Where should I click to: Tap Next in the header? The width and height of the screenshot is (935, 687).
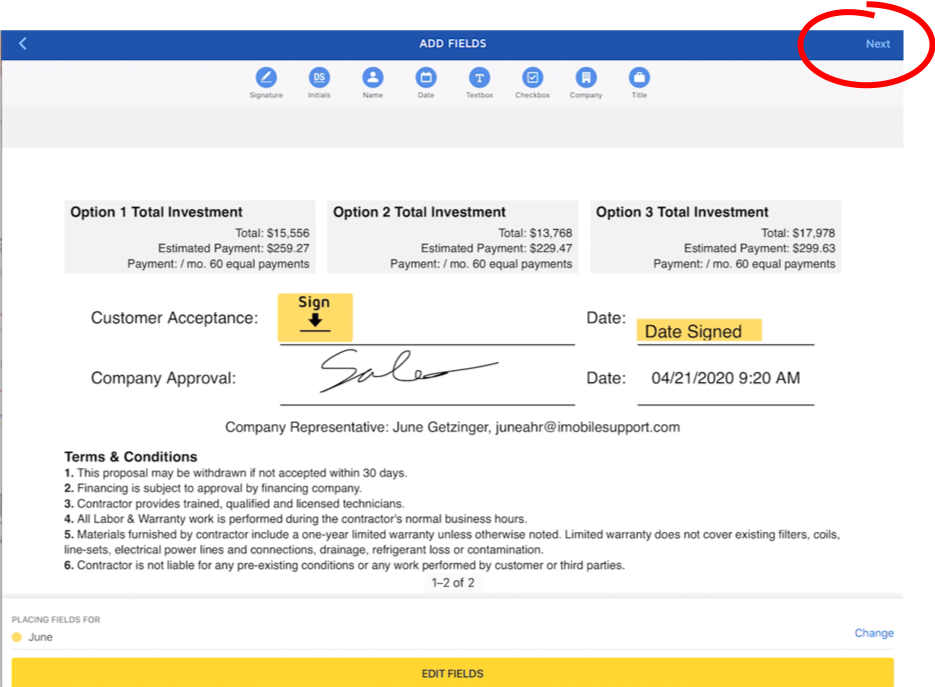click(878, 44)
